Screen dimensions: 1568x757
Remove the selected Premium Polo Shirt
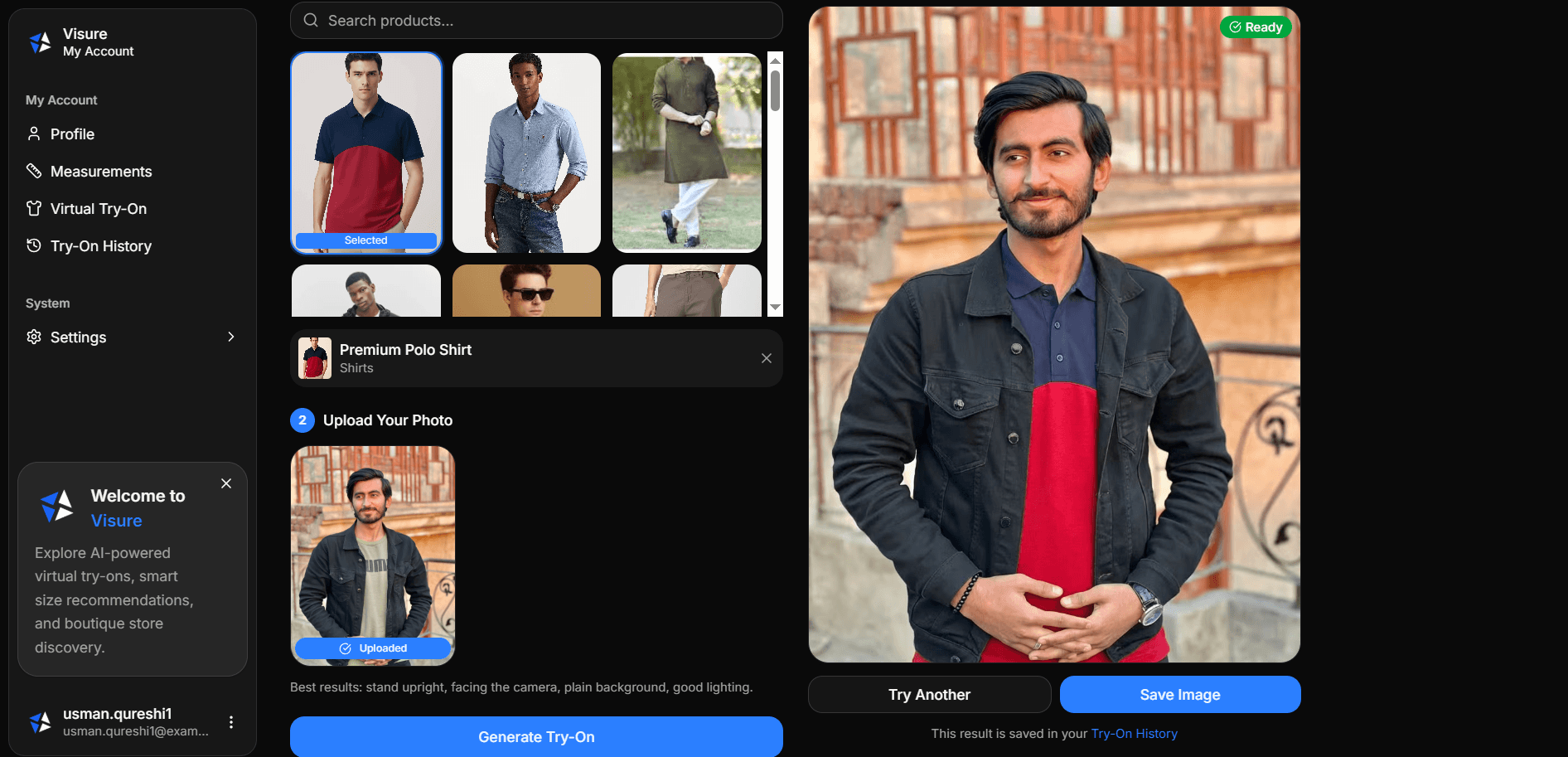[x=766, y=358]
